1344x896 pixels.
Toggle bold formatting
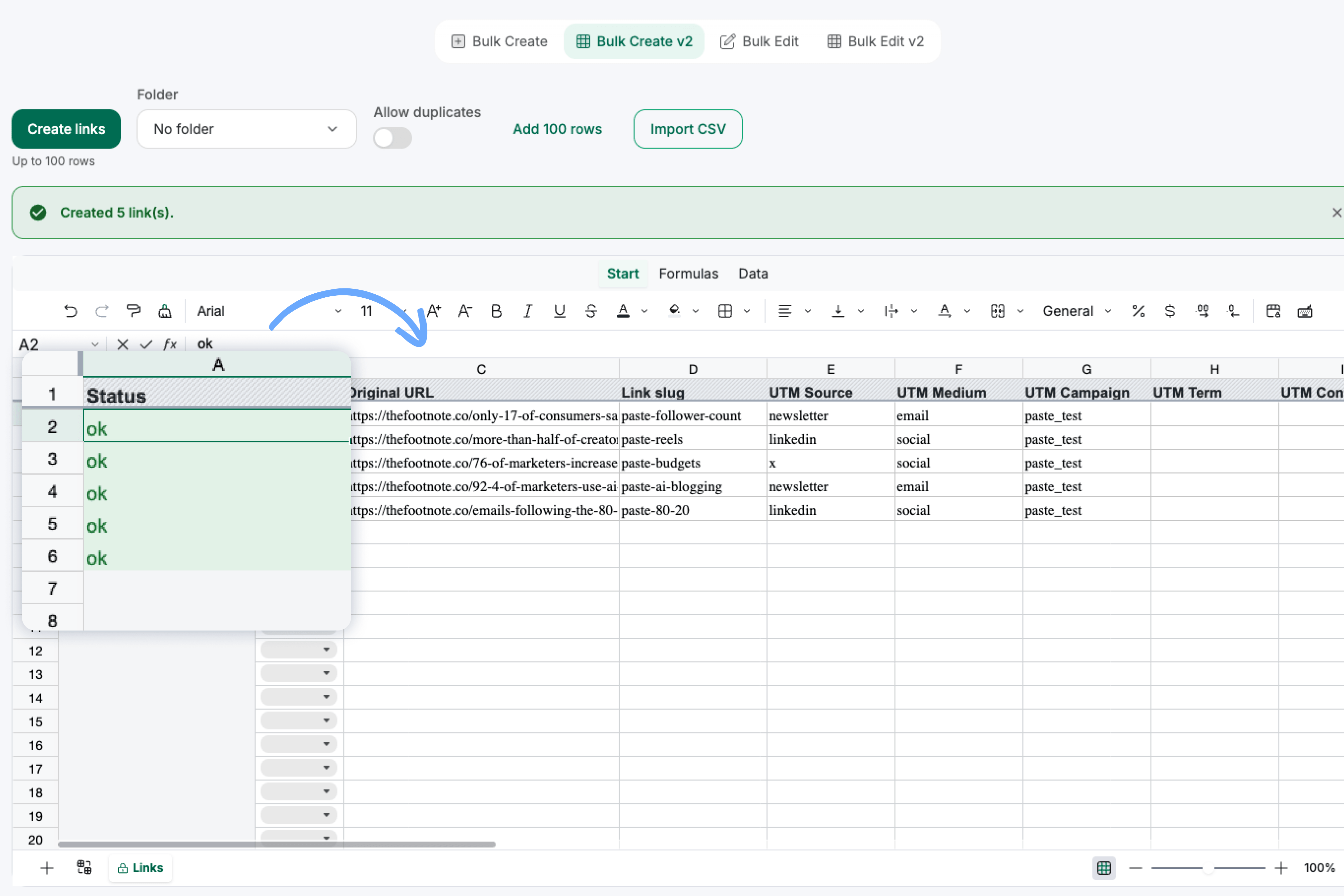point(496,311)
